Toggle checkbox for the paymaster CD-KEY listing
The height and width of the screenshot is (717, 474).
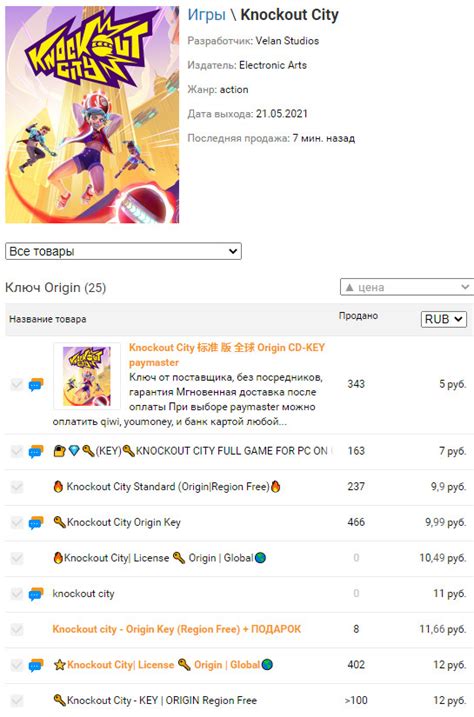(17, 384)
